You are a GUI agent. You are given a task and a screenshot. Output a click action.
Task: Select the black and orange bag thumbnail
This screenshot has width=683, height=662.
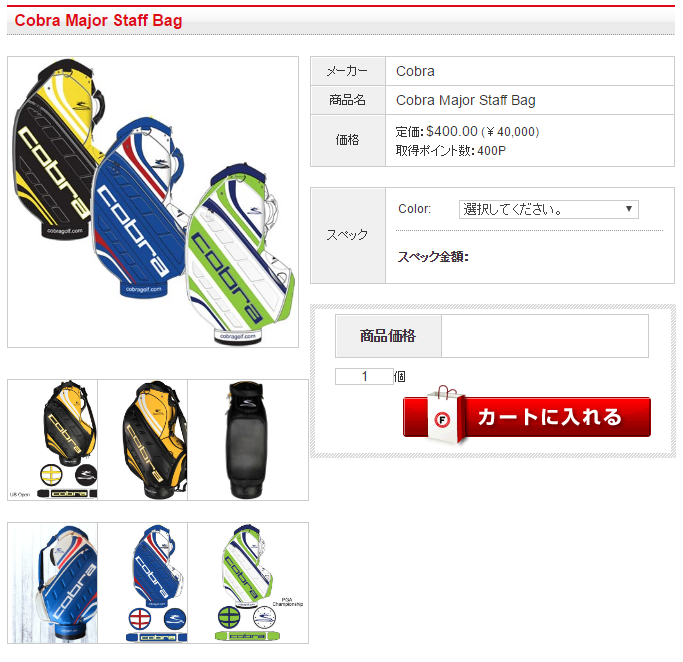click(x=143, y=440)
